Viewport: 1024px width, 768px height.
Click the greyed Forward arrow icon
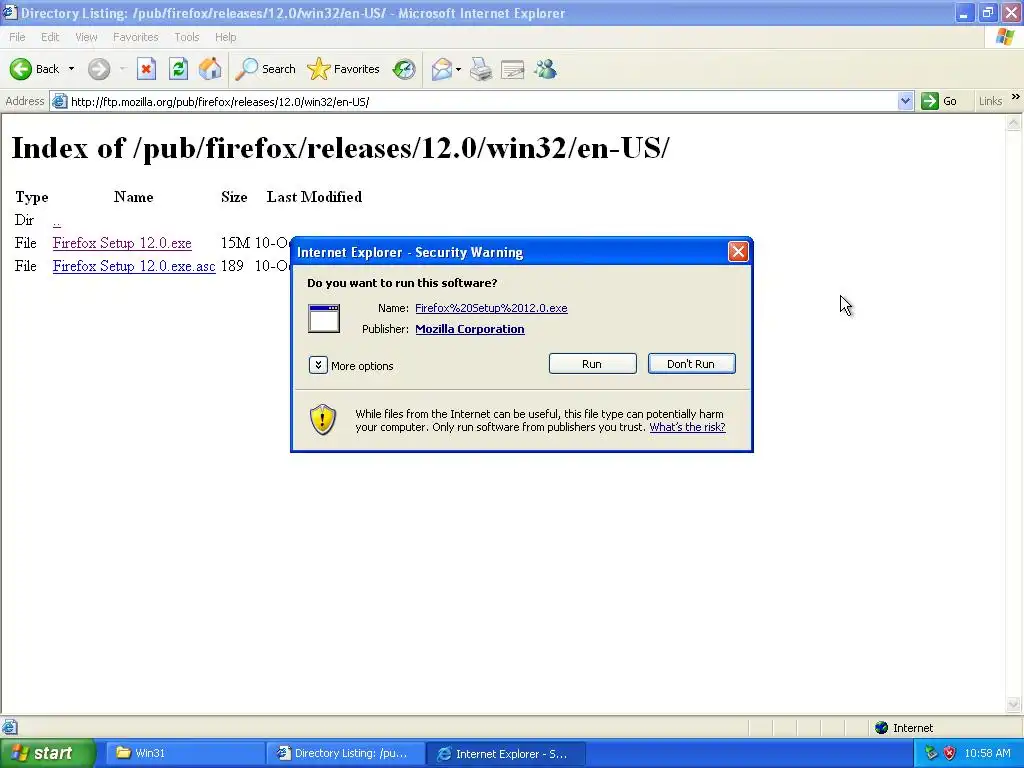[99, 69]
